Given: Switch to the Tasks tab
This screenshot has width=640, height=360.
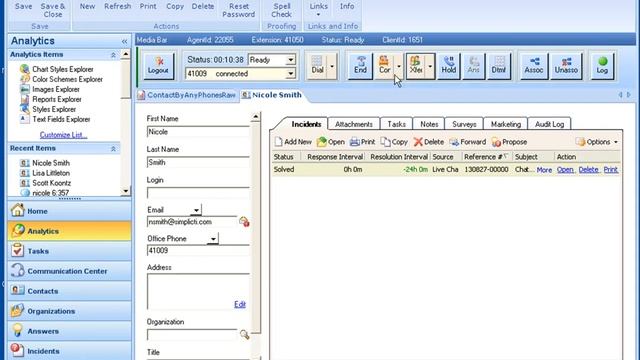Looking at the screenshot, I should click(x=396, y=124).
